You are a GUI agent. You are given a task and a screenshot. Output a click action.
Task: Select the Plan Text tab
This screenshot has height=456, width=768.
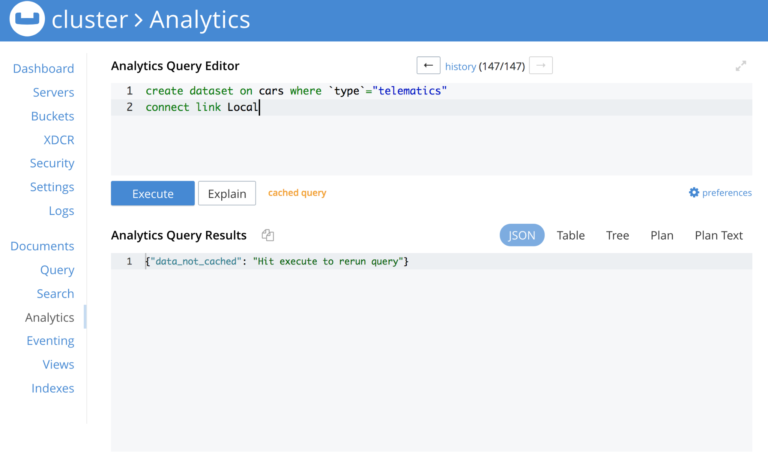click(719, 235)
